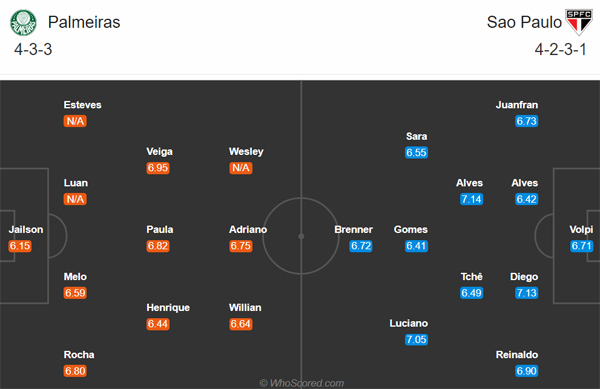Select player Rocha on the pitch
The height and width of the screenshot is (389, 600).
[x=79, y=355]
